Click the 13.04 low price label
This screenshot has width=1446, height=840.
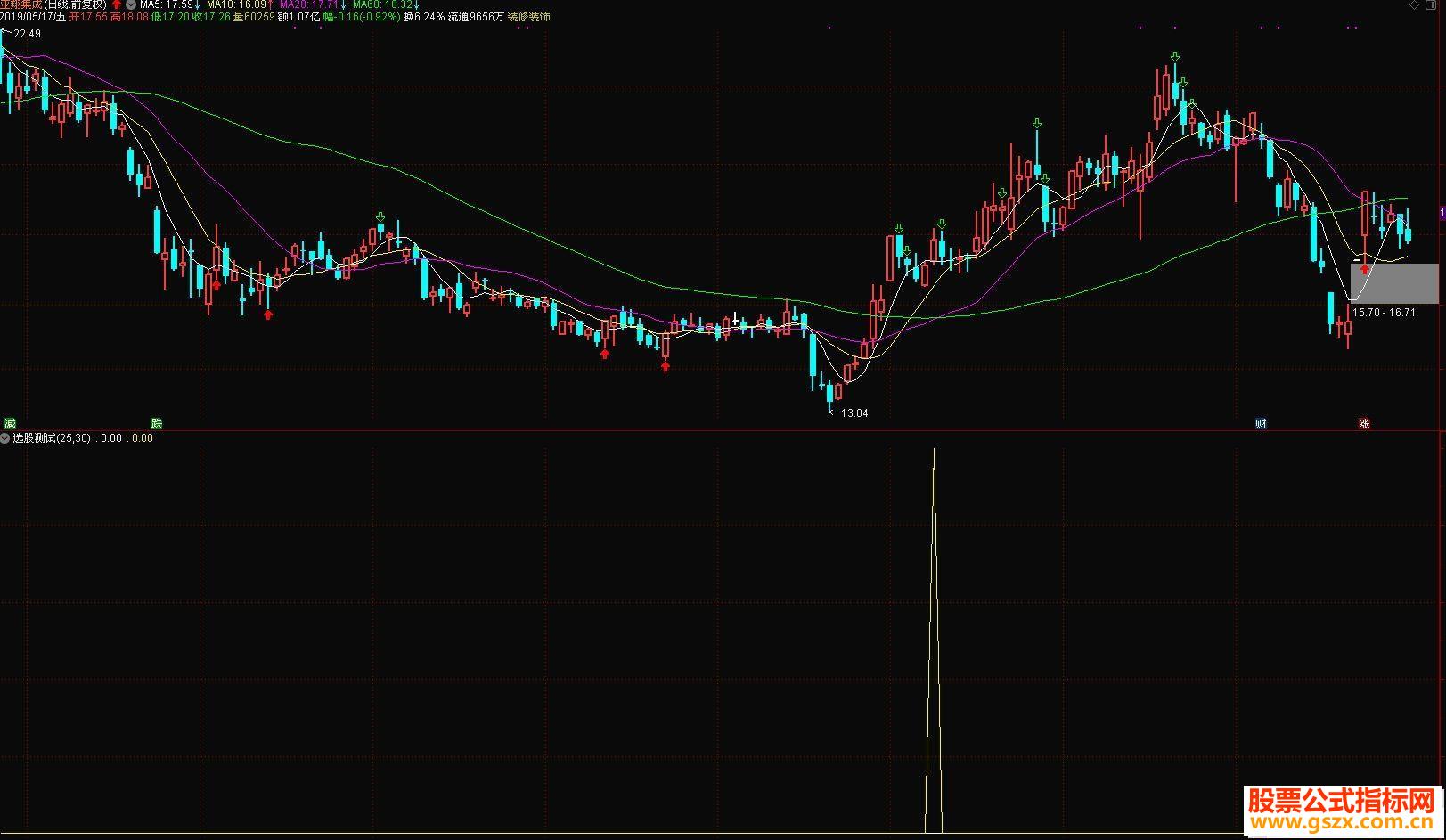point(854,413)
